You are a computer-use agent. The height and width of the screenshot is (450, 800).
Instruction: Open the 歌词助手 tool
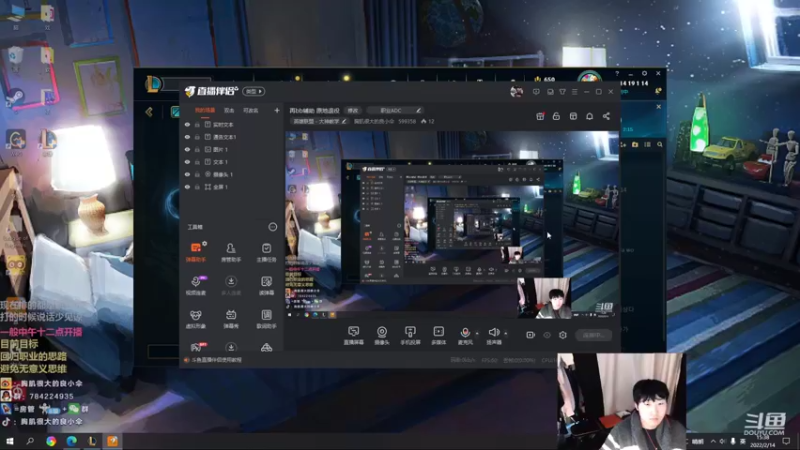click(266, 318)
